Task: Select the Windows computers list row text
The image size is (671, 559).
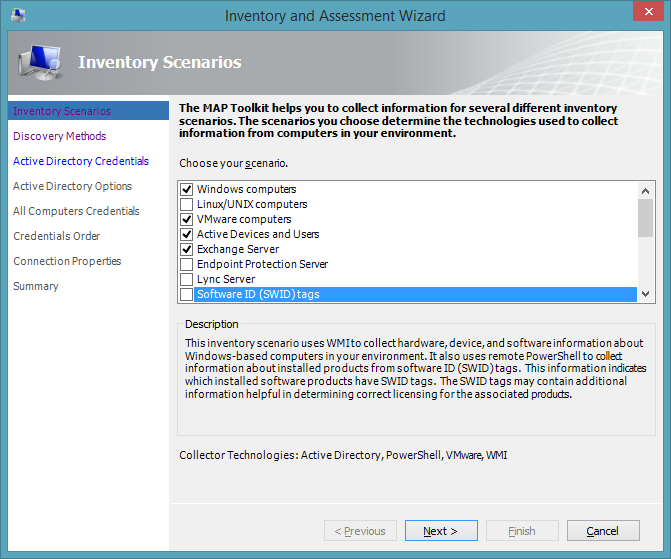Action: coord(246,189)
